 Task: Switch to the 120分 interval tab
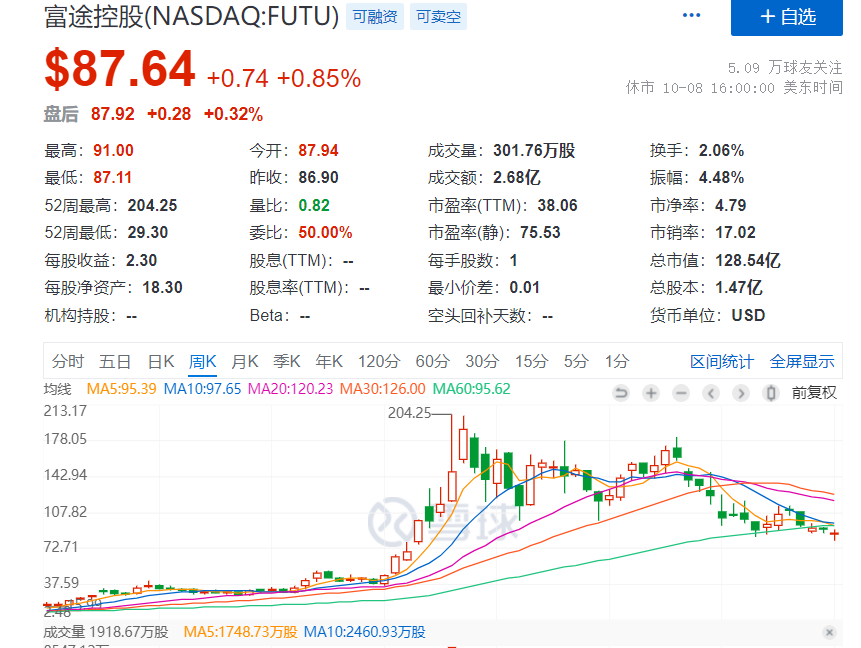tap(379, 361)
